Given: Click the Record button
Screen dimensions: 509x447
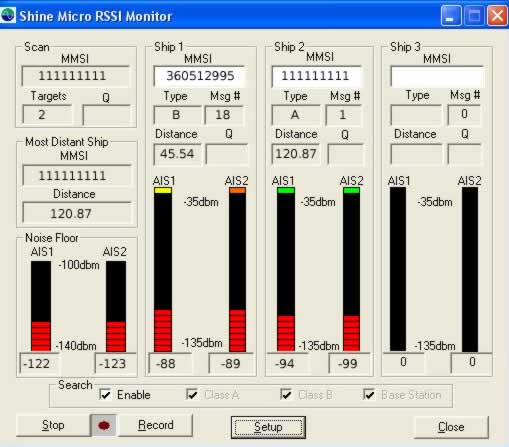Looking at the screenshot, I should 156,425.
